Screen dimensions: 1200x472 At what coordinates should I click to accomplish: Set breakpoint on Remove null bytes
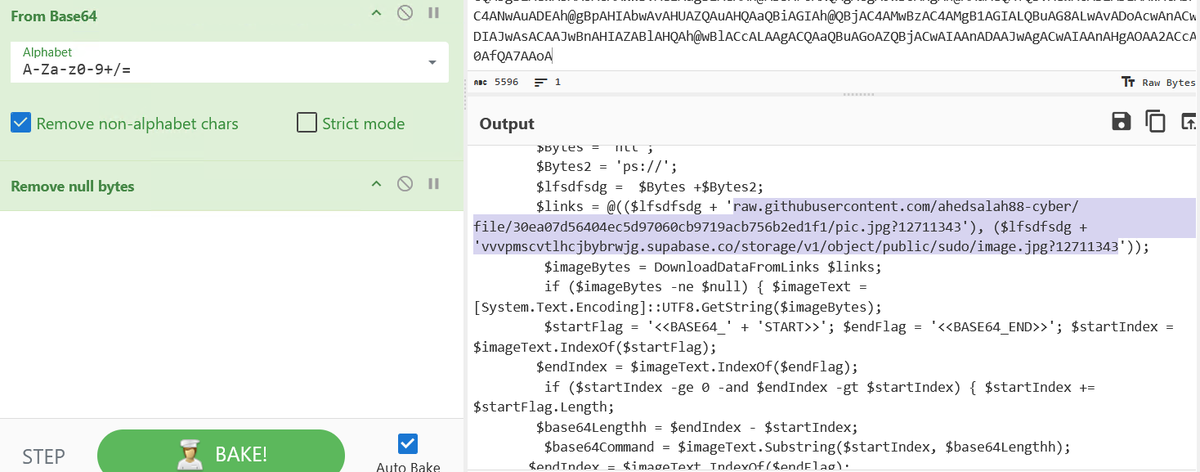(x=433, y=184)
